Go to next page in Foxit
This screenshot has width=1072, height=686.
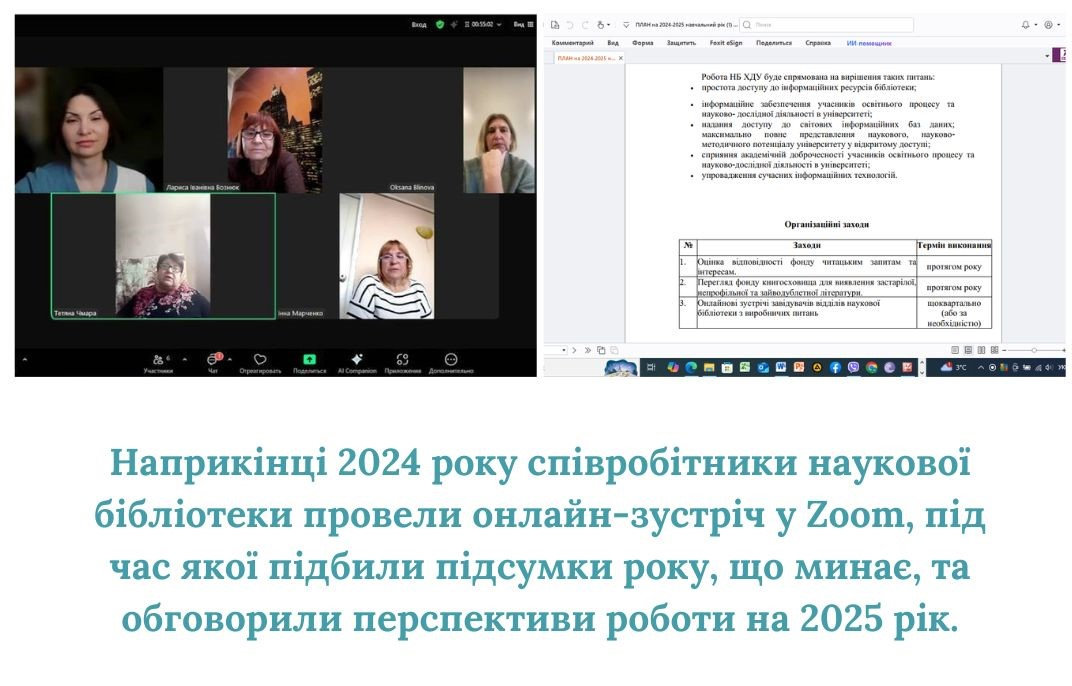[574, 350]
